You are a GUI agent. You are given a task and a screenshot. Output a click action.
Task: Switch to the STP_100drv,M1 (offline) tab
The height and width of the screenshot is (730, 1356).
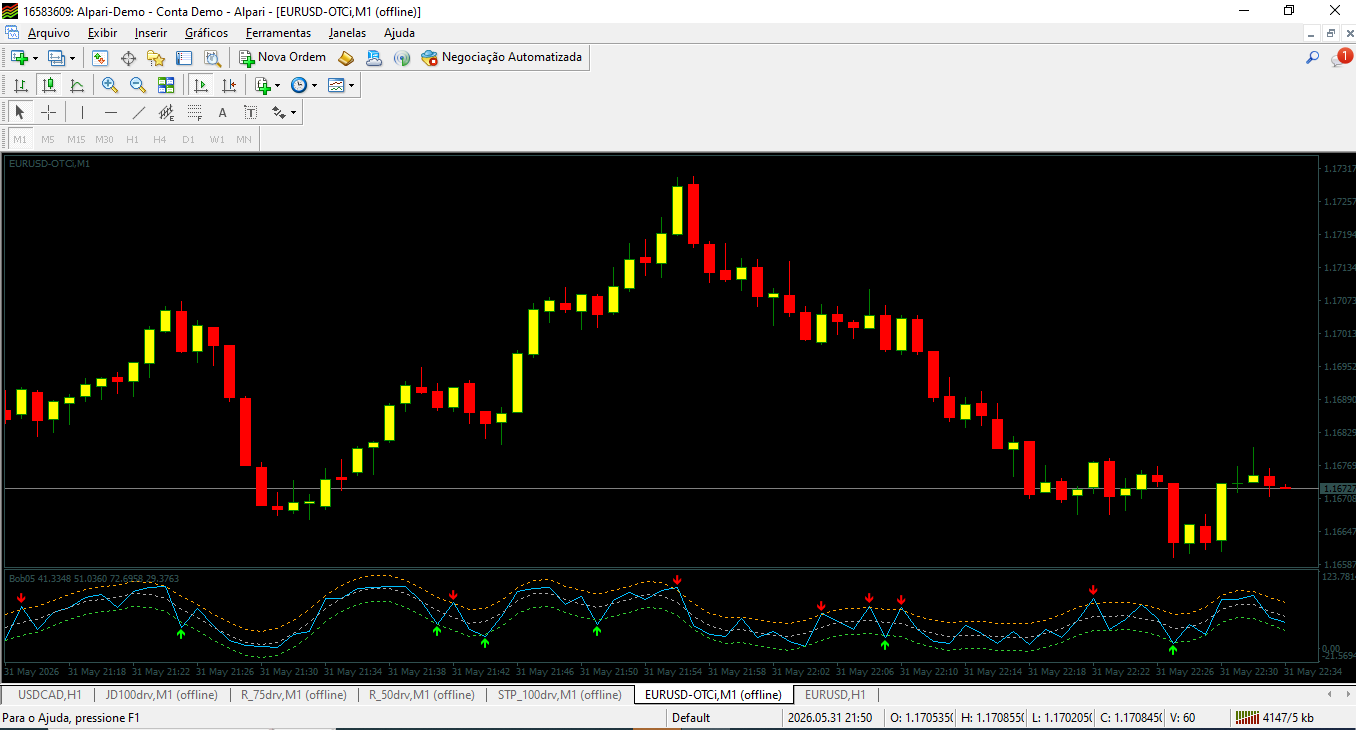pos(559,695)
